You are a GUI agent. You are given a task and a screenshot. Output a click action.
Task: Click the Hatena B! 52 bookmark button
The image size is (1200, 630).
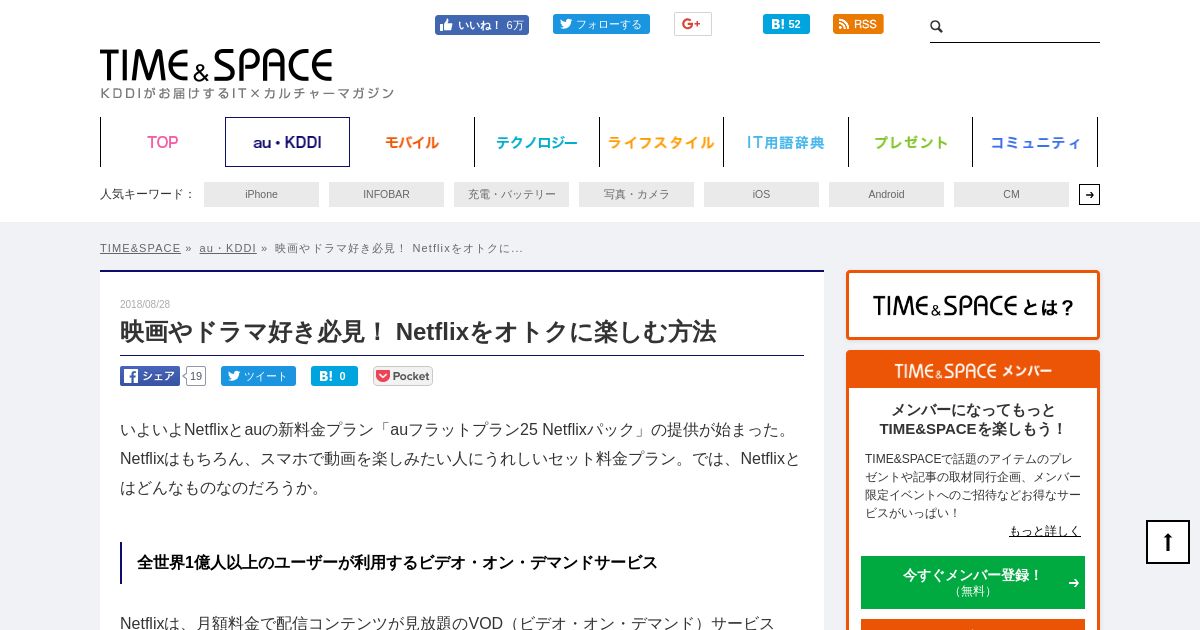(x=786, y=24)
